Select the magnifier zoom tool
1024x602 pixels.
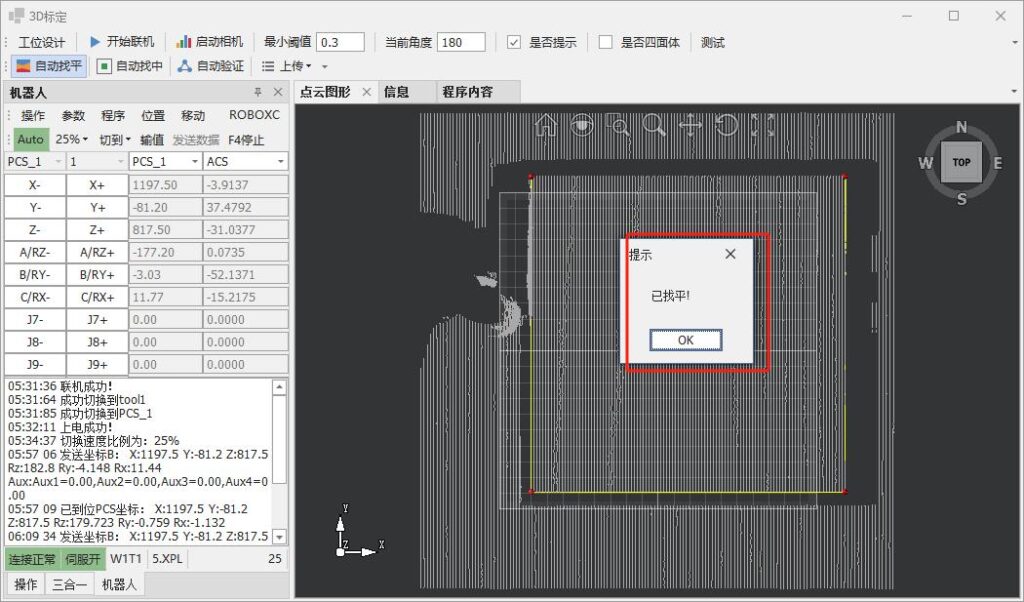point(655,125)
